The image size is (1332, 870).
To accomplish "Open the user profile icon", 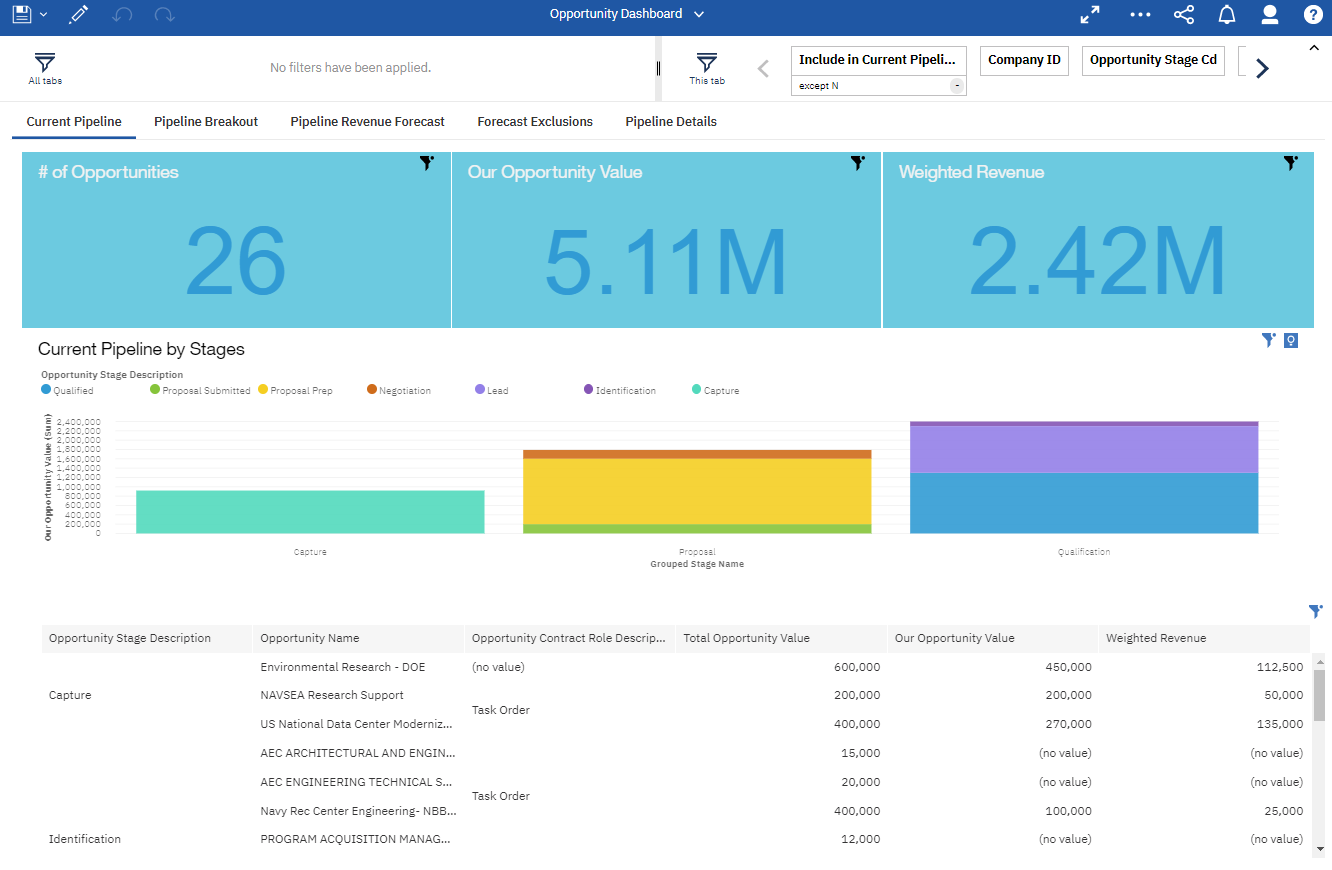I will (1270, 15).
